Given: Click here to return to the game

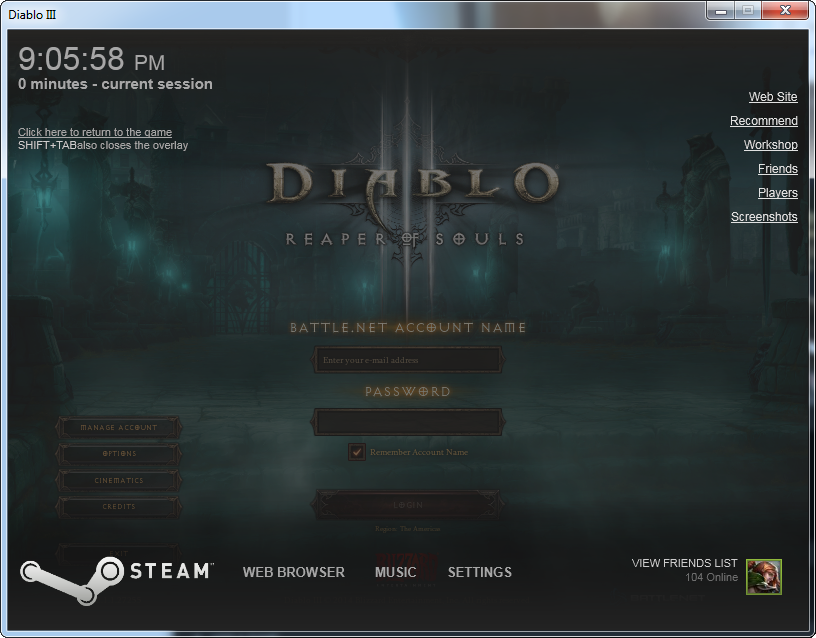Looking at the screenshot, I should (95, 132).
